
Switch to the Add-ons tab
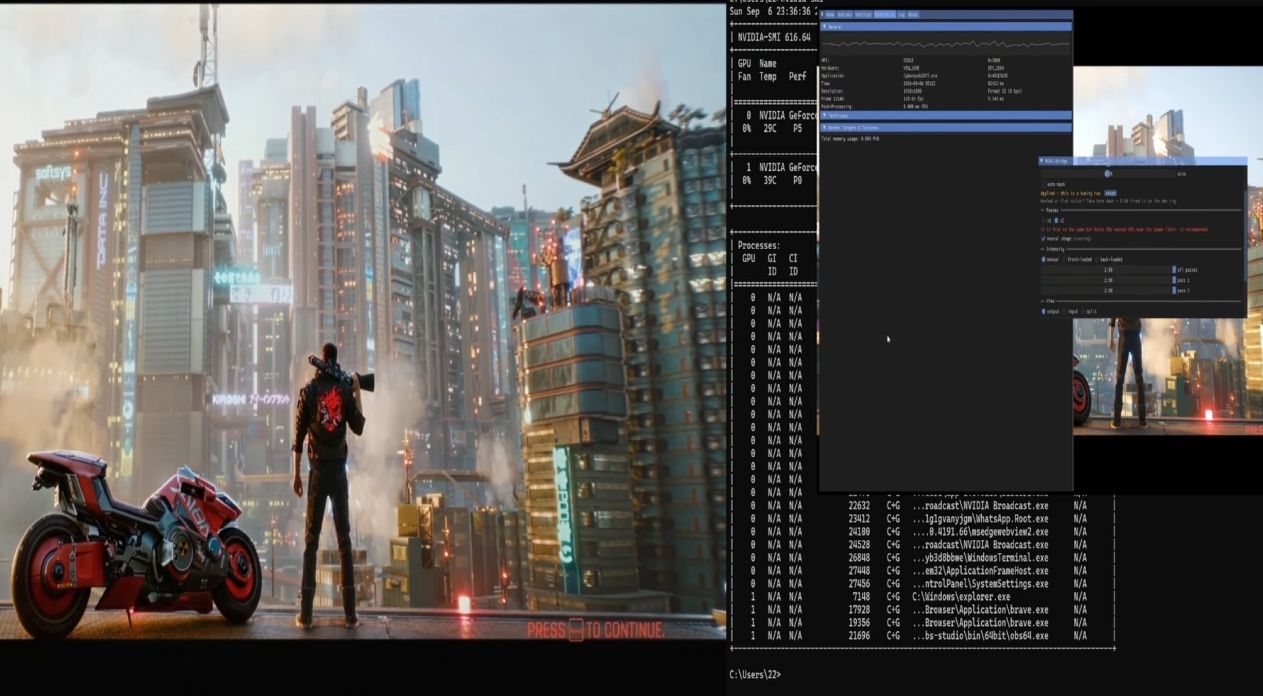[x=845, y=15]
